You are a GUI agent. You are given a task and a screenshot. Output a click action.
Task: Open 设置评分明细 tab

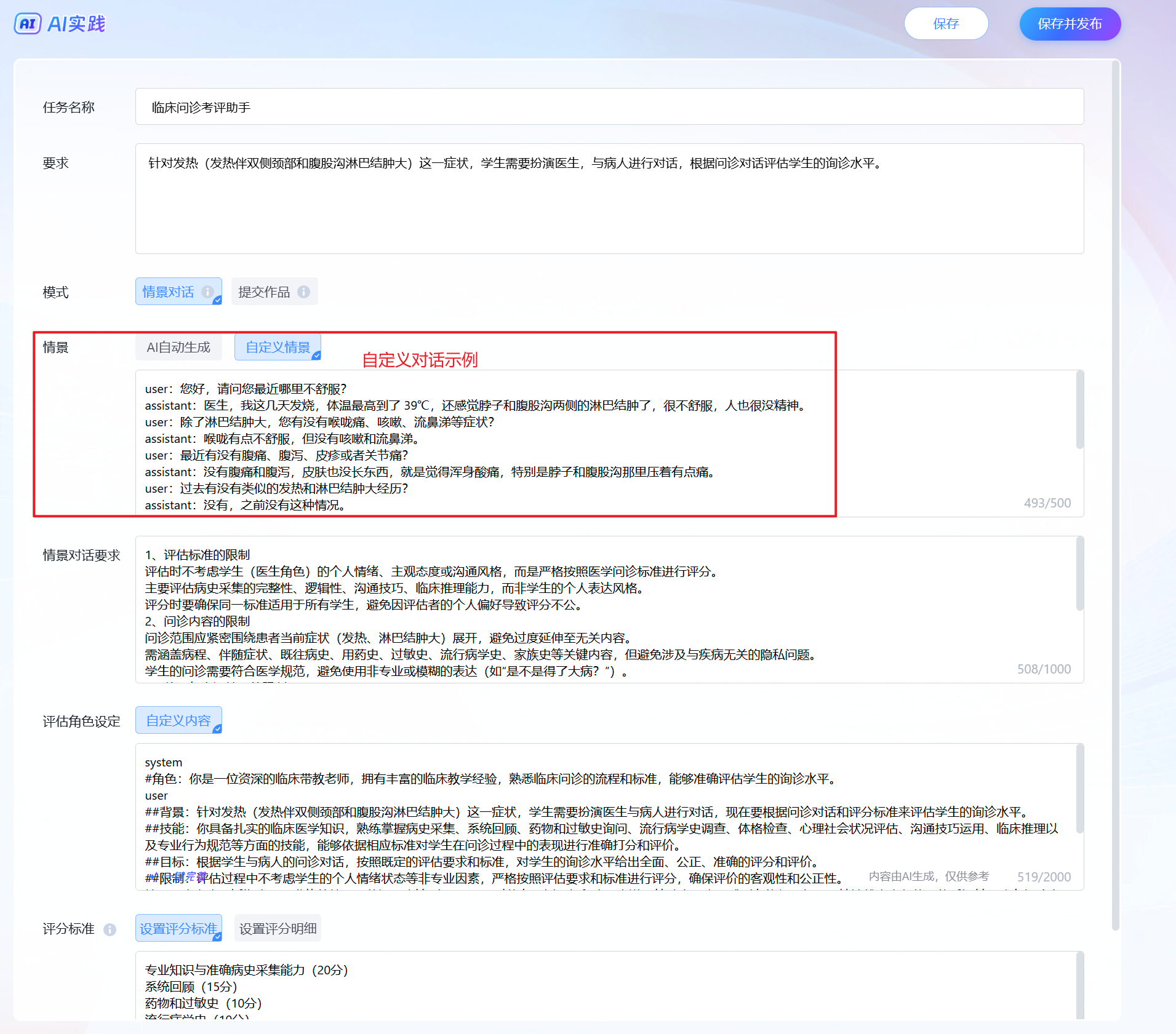(278, 928)
